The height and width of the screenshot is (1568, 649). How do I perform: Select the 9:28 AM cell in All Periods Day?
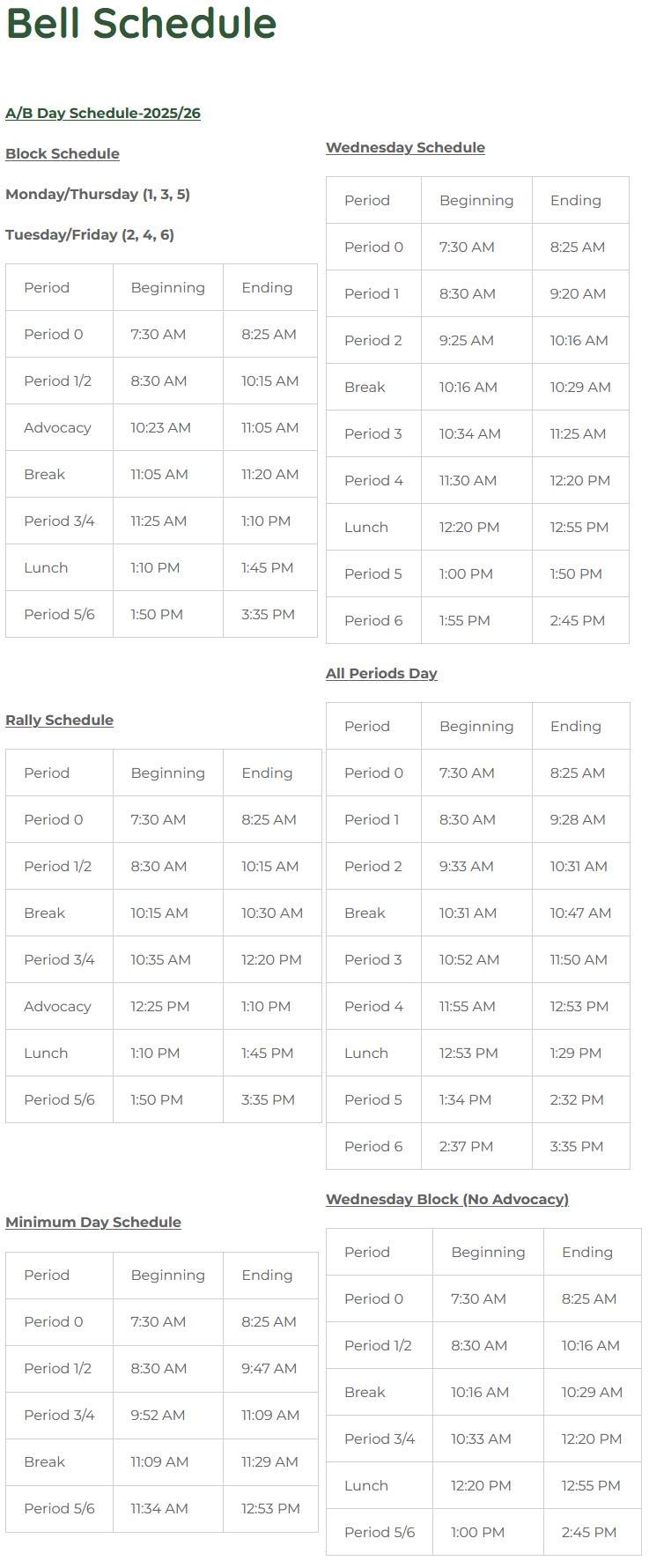(x=578, y=820)
